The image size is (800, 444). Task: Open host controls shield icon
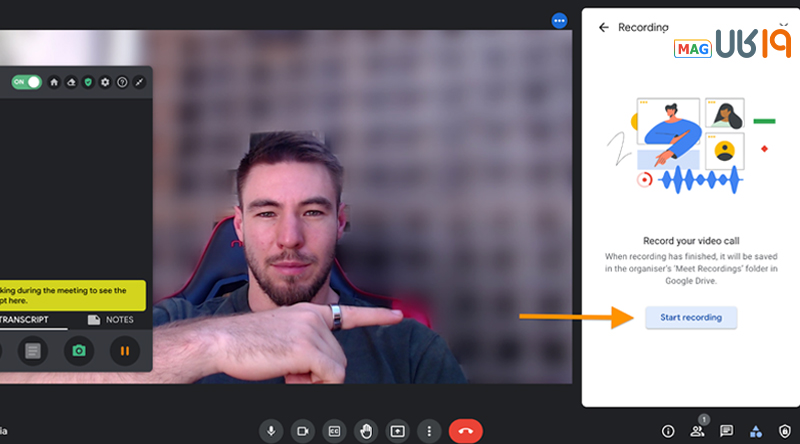(x=785, y=431)
